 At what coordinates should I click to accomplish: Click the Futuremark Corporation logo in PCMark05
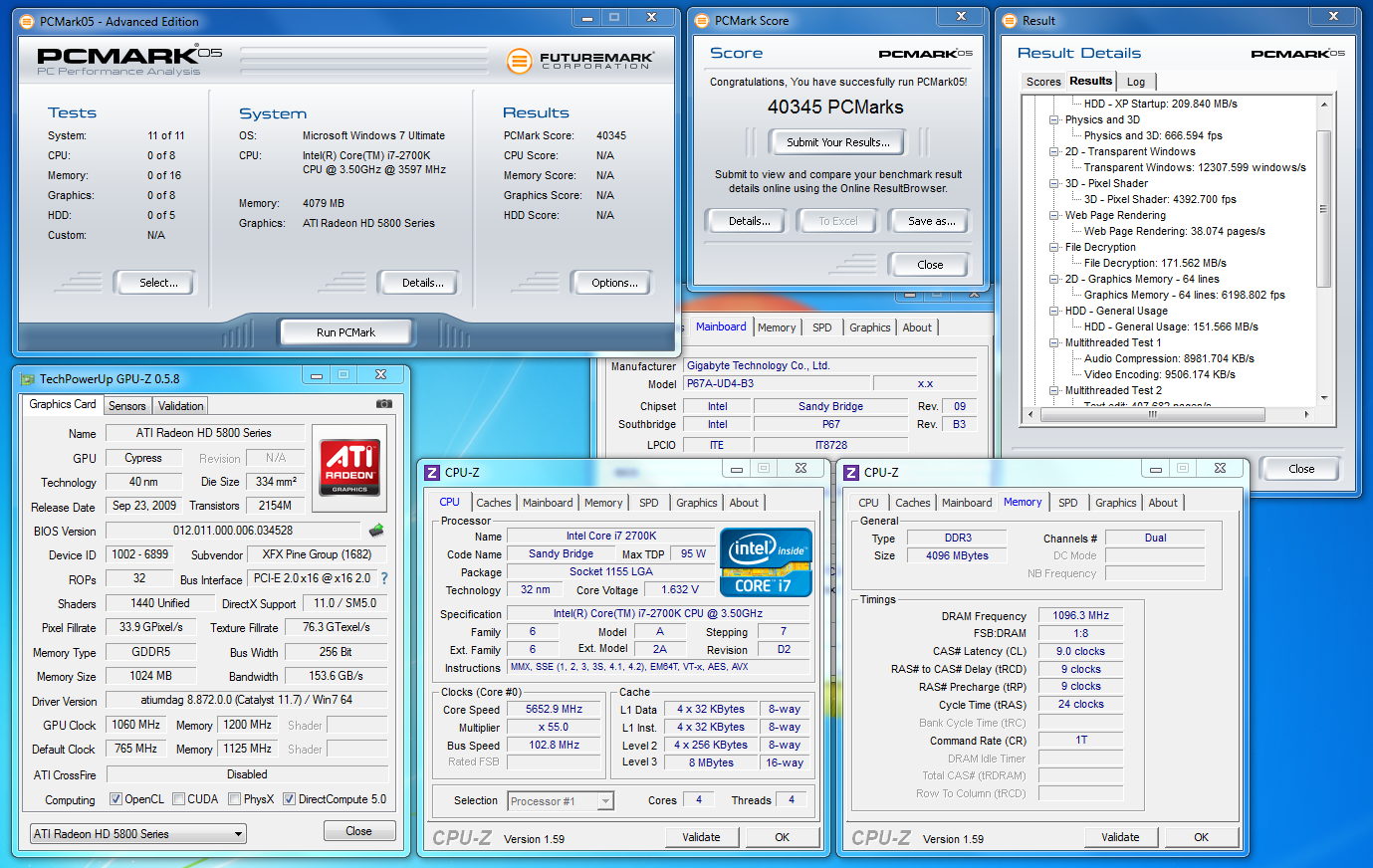coord(579,61)
